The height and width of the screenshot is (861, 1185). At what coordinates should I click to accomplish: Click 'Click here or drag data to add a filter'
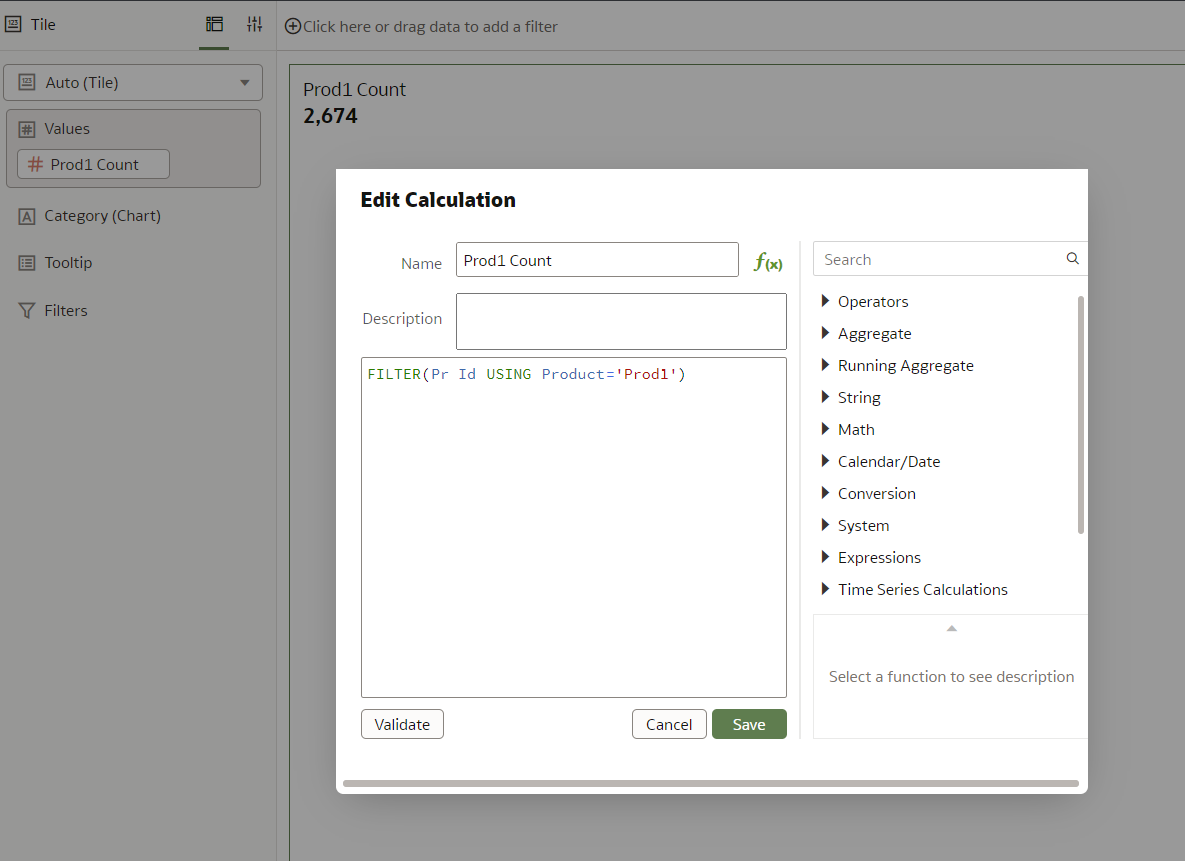(x=430, y=26)
